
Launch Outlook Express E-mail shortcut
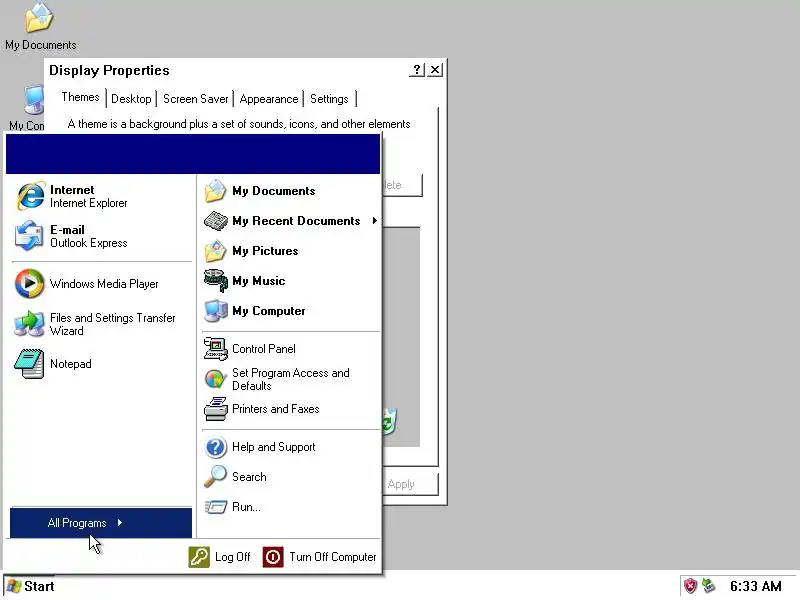101,236
